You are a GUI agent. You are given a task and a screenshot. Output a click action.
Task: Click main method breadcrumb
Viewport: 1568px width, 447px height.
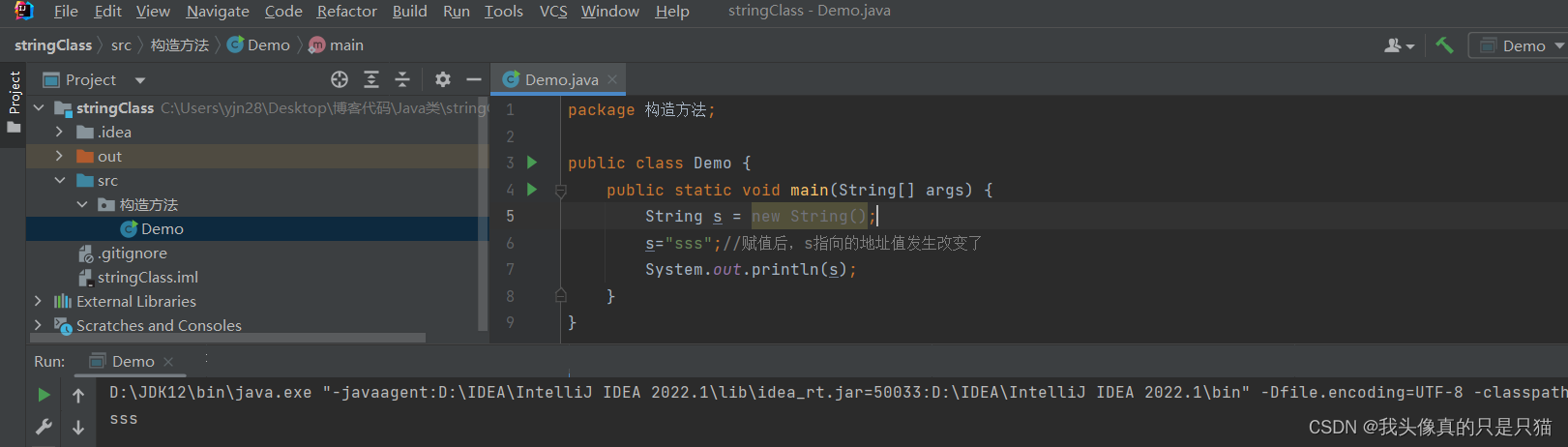(x=337, y=45)
